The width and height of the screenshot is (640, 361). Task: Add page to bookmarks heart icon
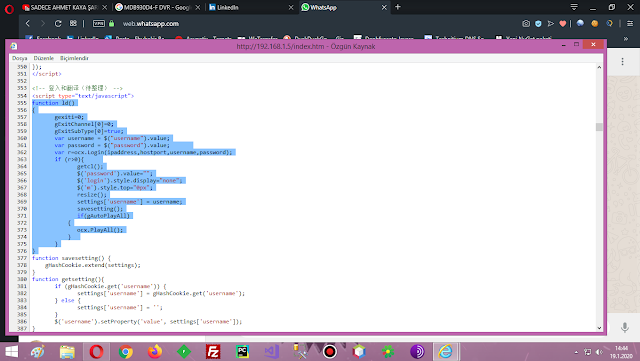point(563,24)
